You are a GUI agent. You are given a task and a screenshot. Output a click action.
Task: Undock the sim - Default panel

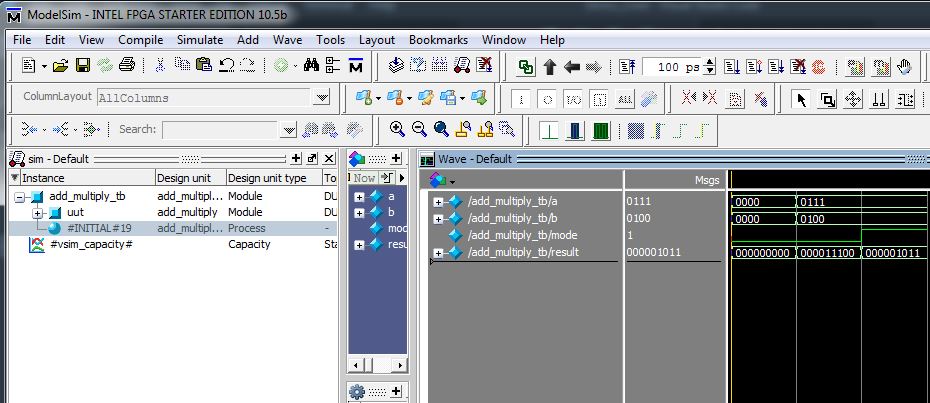[x=313, y=158]
